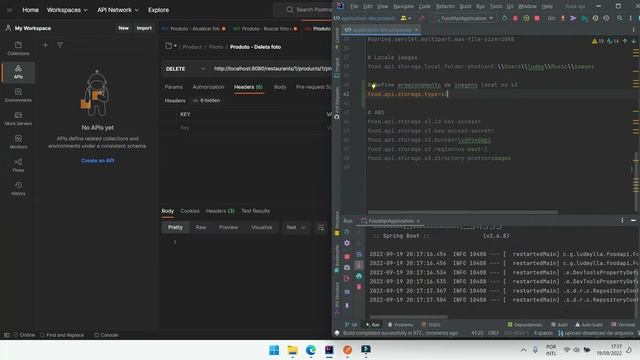640x360 pixels.
Task: Click the plus icon to add an API
Action: click(45, 45)
